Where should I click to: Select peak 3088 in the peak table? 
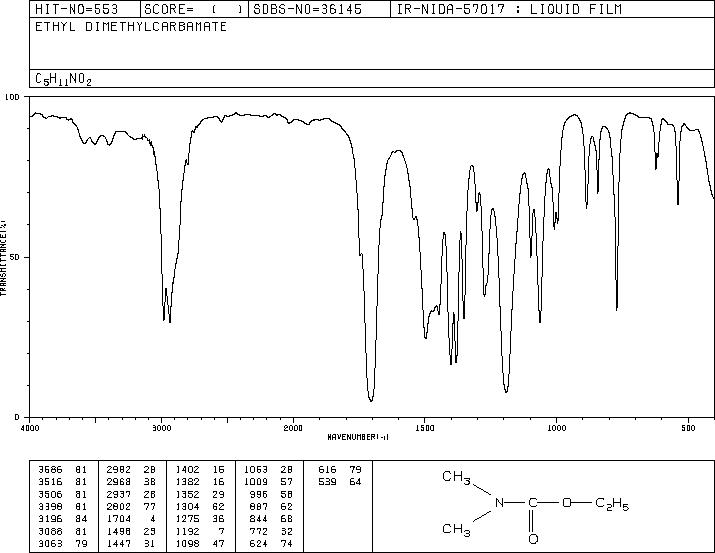62,531
